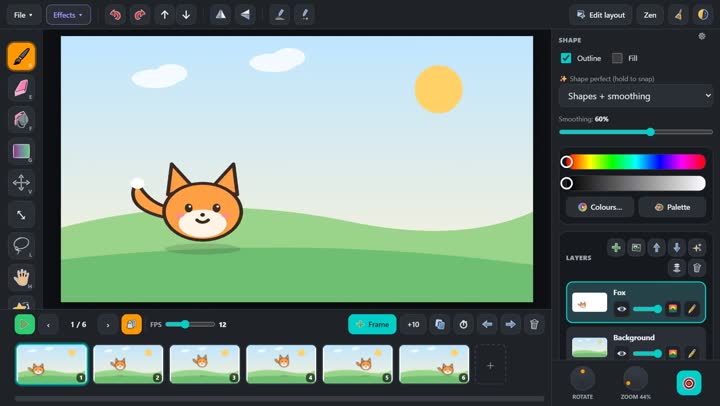Screen dimensions: 720x406
Task: Flip canvas vertically icon
Action: [245, 15]
